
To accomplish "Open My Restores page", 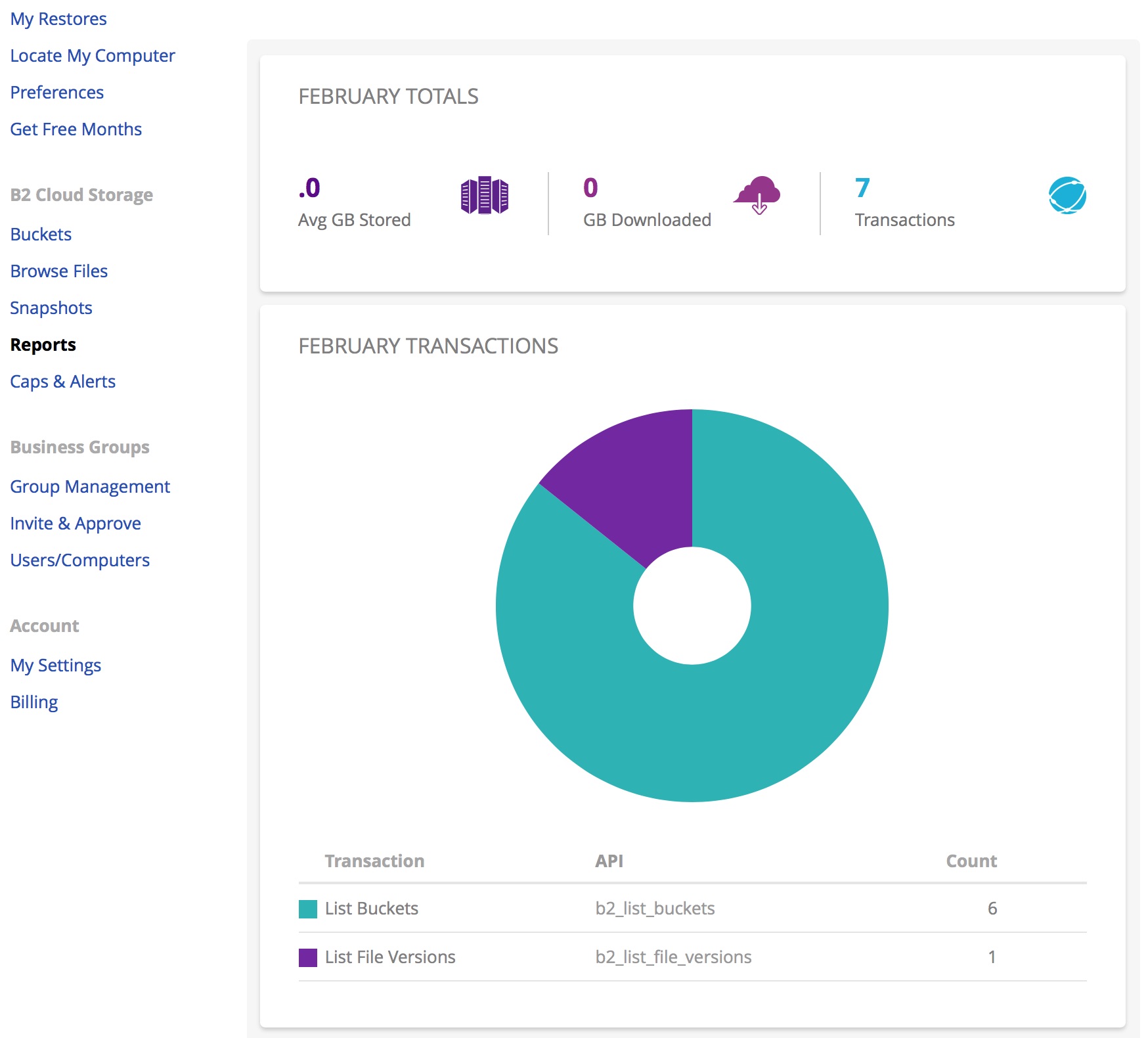I will pyautogui.click(x=58, y=19).
